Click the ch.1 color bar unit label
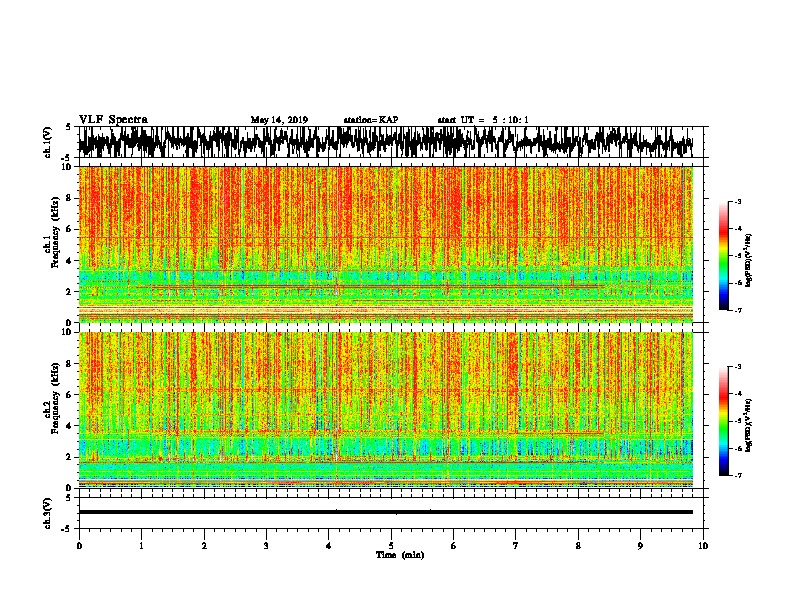 coord(749,261)
